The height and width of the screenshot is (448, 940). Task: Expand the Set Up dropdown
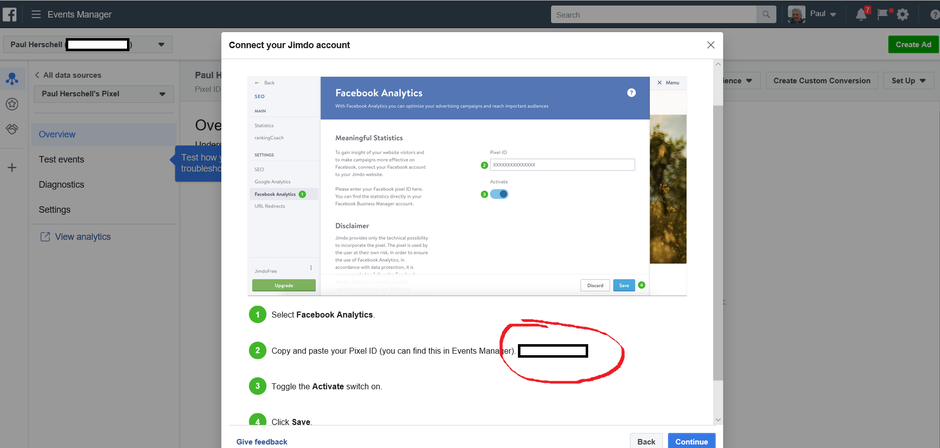pos(909,80)
